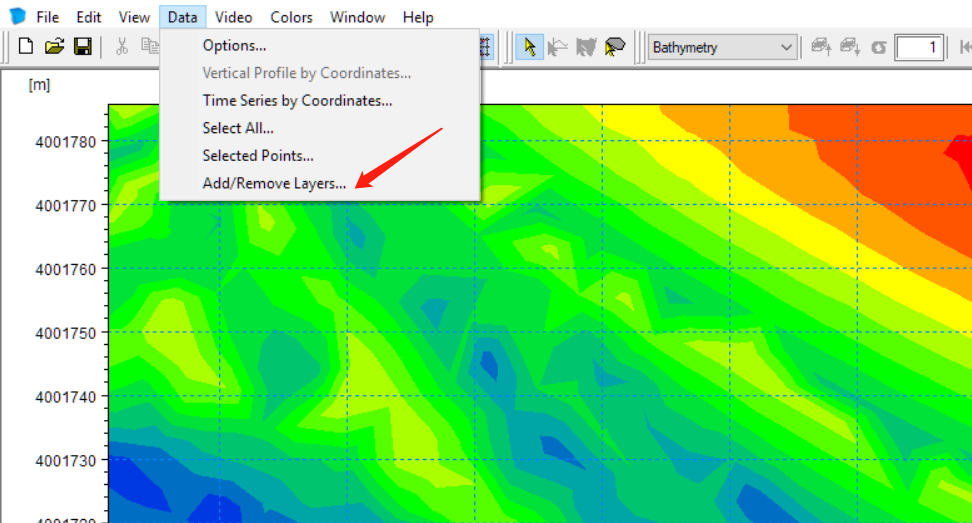The height and width of the screenshot is (523, 972).
Task: Click y-axis label 4001740
Action: 66,397
